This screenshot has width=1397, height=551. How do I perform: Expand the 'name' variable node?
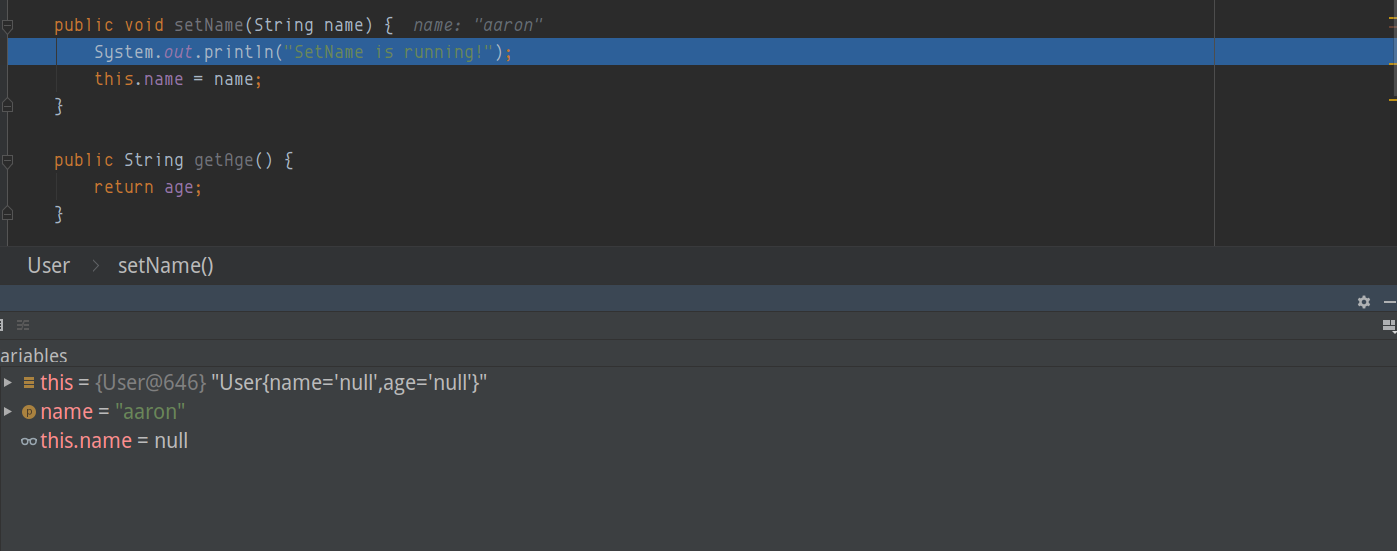(8, 412)
